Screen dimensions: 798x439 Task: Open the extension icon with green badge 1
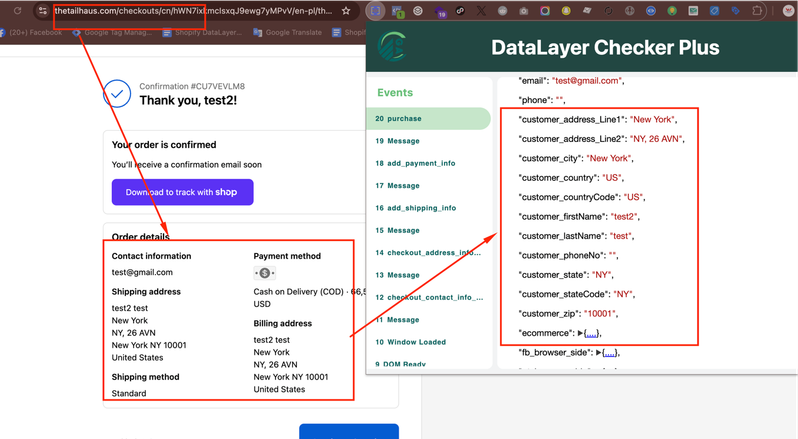397,11
